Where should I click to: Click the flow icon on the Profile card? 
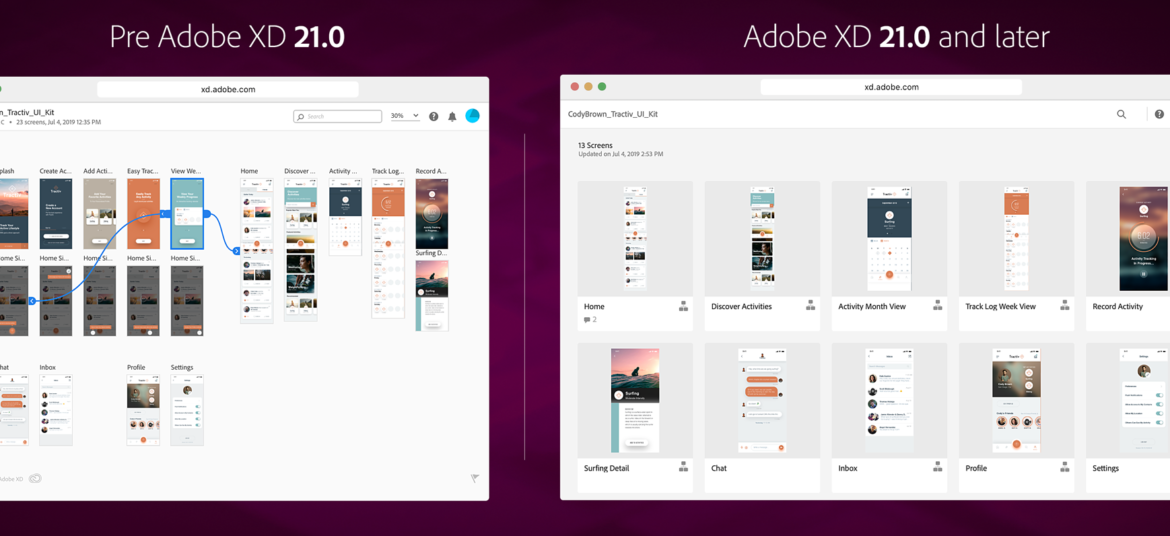[x=1064, y=467]
